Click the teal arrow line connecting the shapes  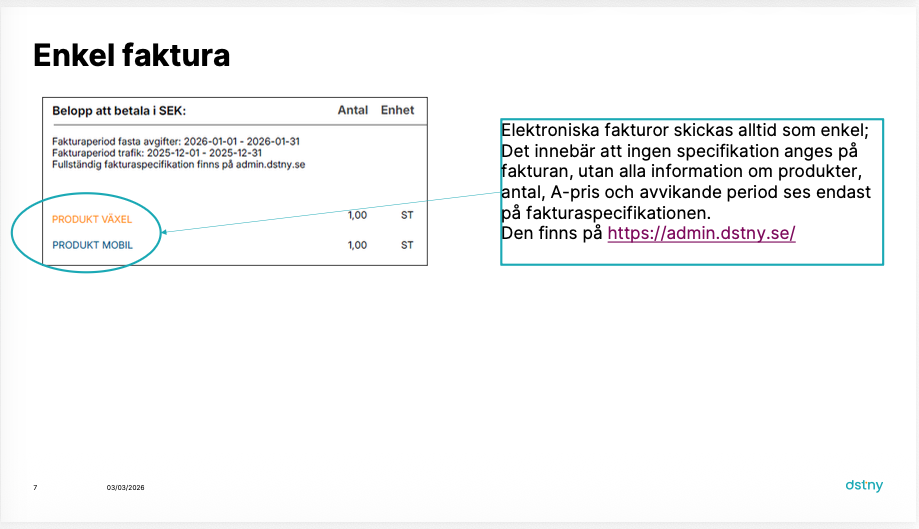point(330,211)
